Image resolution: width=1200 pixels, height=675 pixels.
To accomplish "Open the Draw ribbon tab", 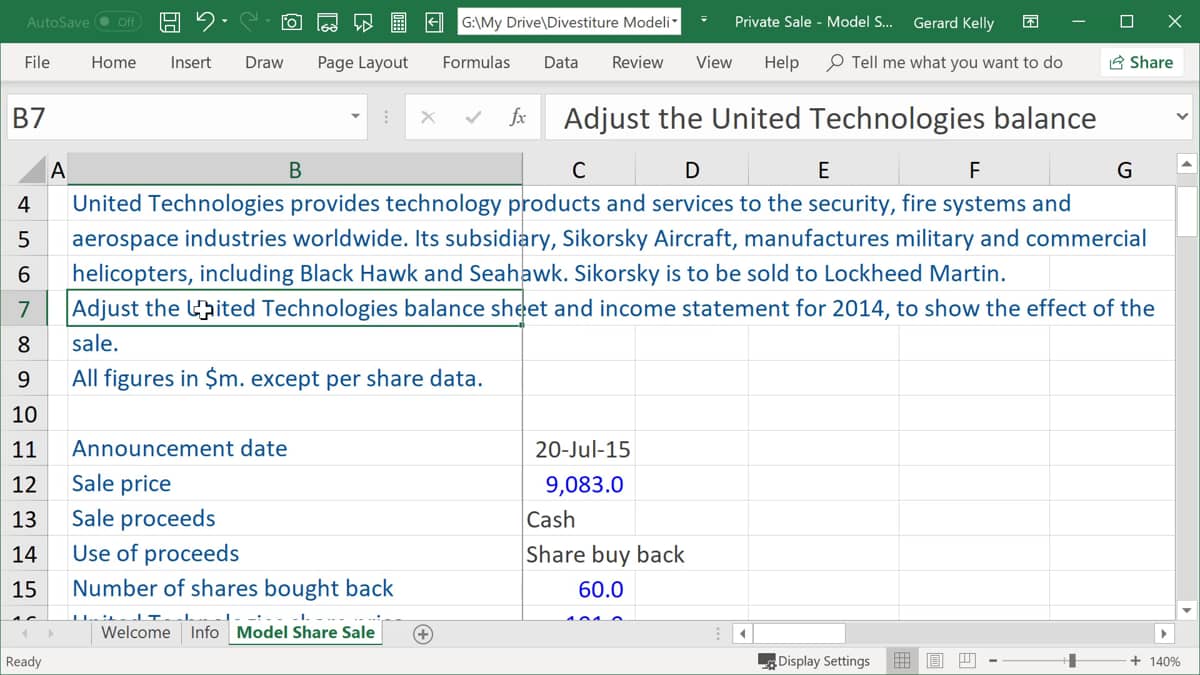I will 264,62.
